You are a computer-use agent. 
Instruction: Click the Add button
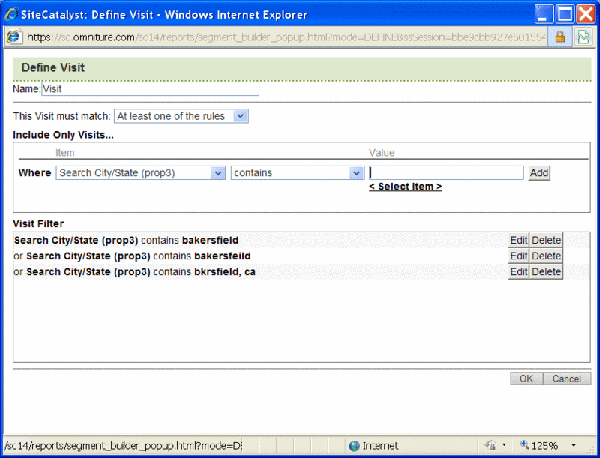click(x=539, y=173)
